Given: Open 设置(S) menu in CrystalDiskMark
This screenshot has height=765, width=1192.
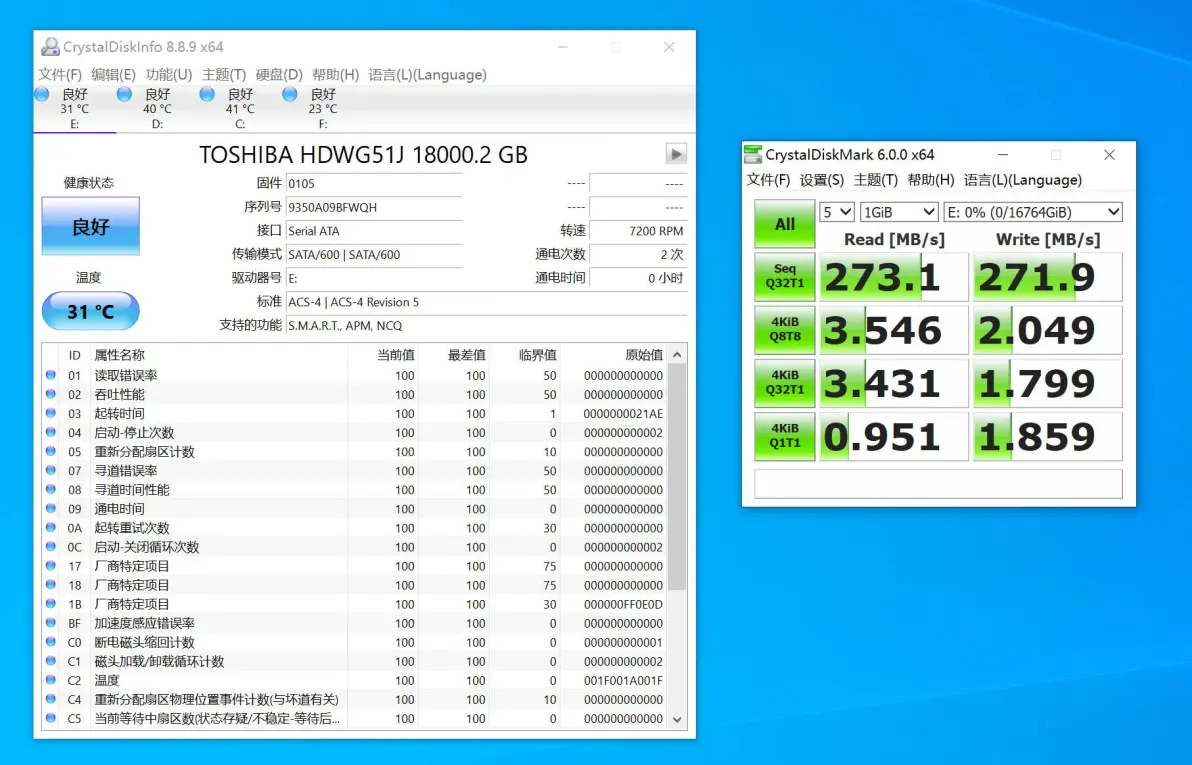Looking at the screenshot, I should click(822, 180).
